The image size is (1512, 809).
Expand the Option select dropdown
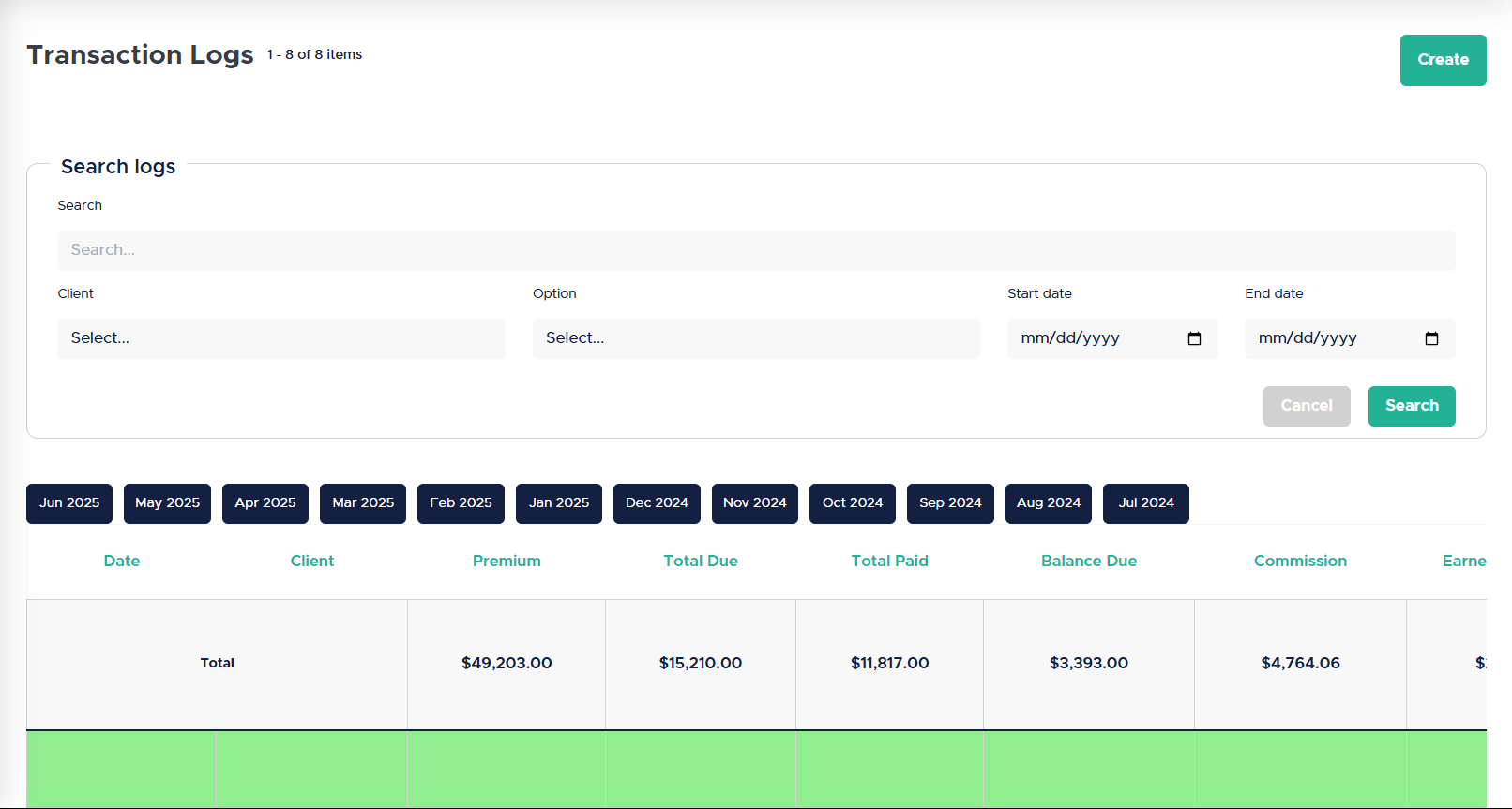click(755, 338)
